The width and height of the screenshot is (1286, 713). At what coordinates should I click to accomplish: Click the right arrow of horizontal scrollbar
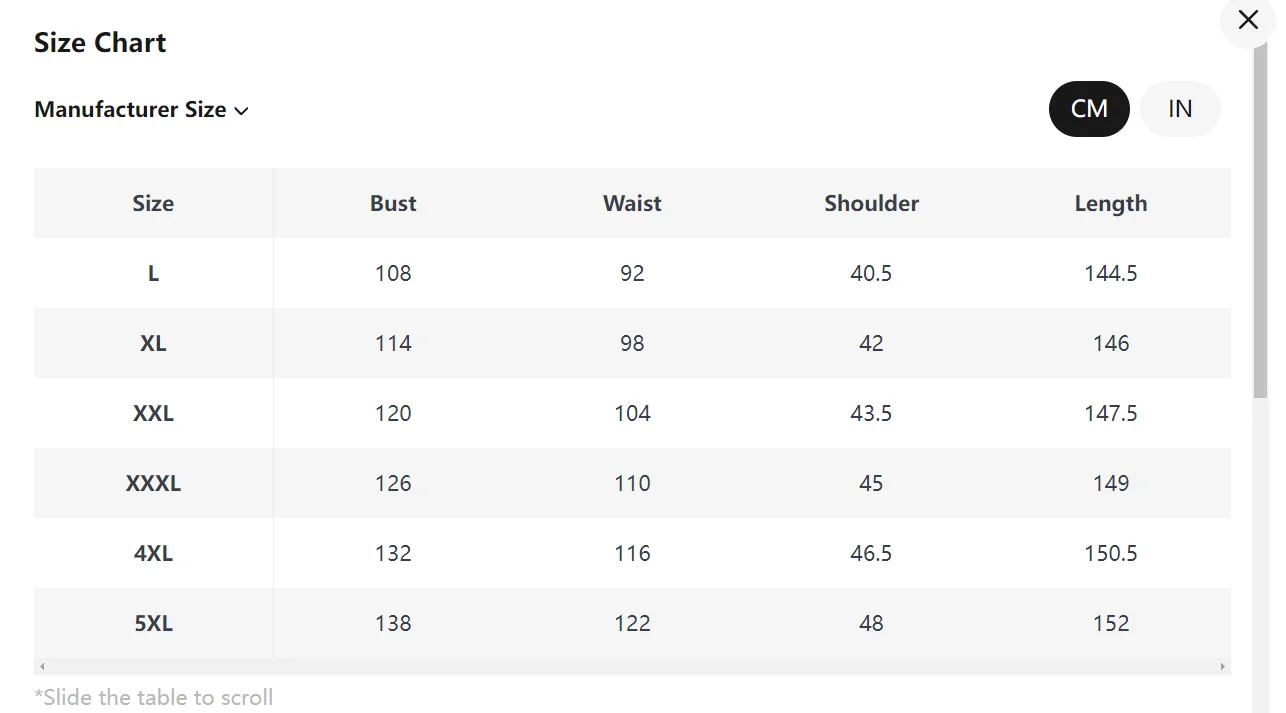[1222, 666]
